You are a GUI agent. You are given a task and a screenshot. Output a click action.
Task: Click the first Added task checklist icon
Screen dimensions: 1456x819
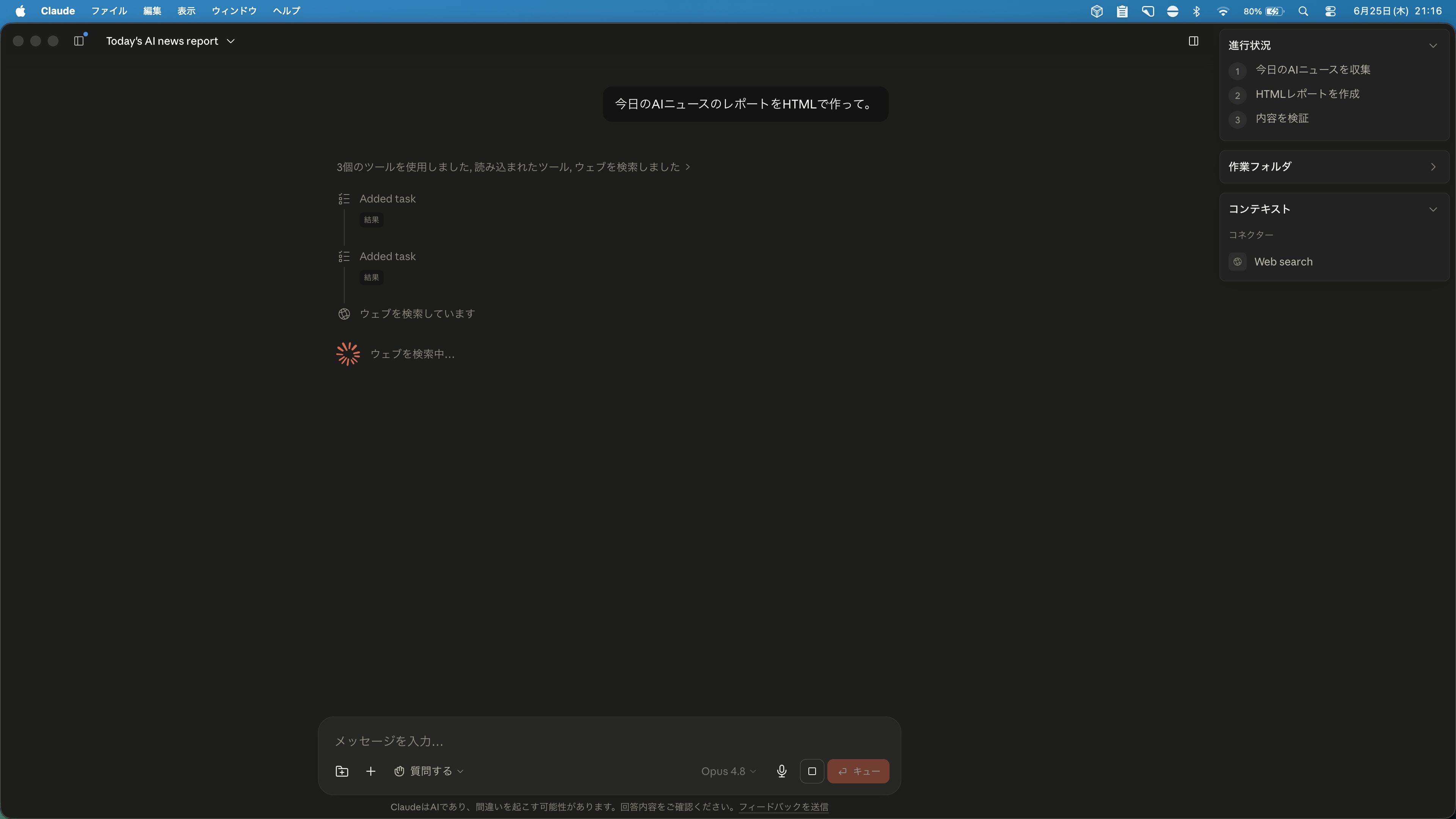click(x=344, y=199)
